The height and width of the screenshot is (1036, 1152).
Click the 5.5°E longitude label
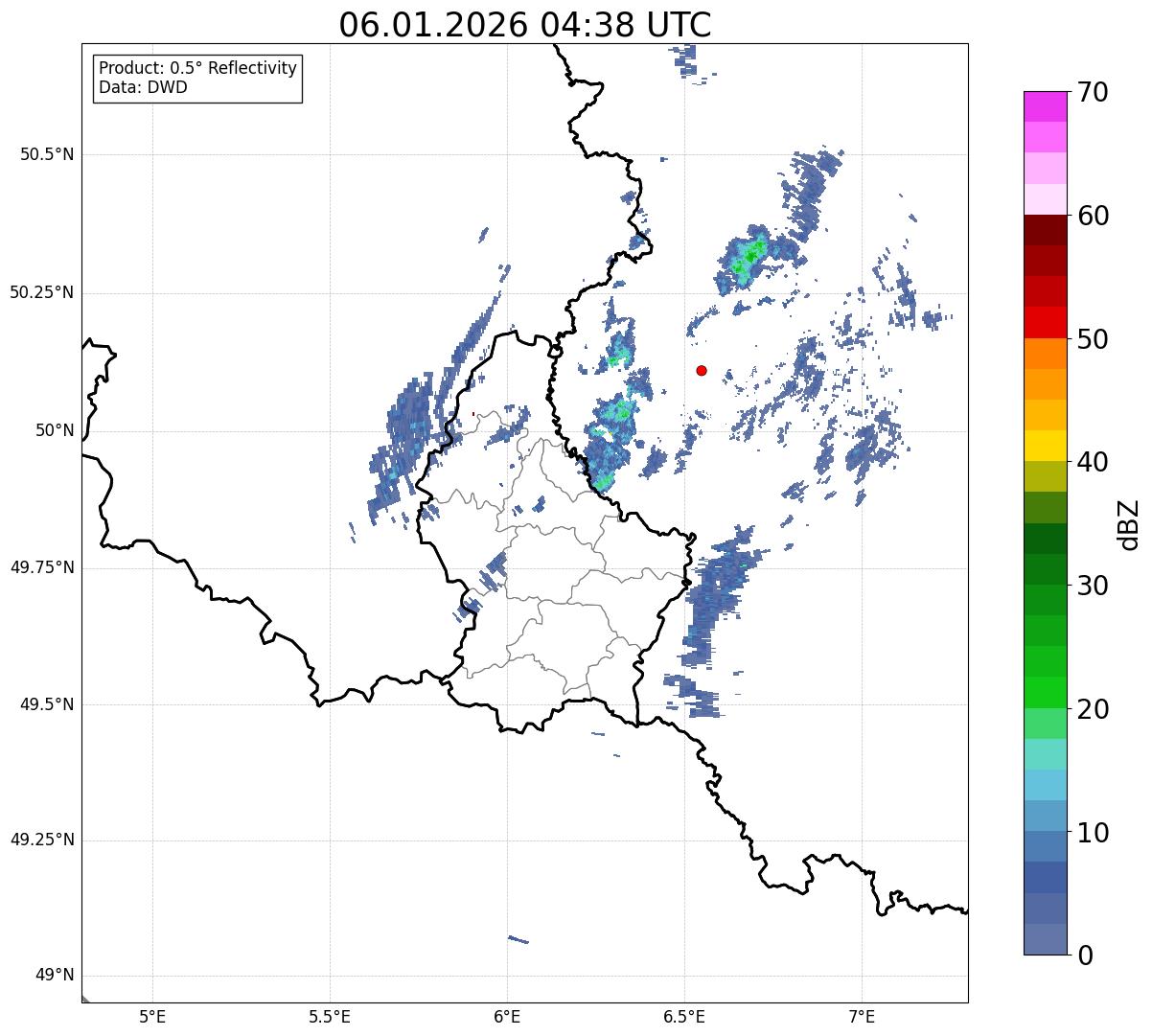click(330, 1016)
